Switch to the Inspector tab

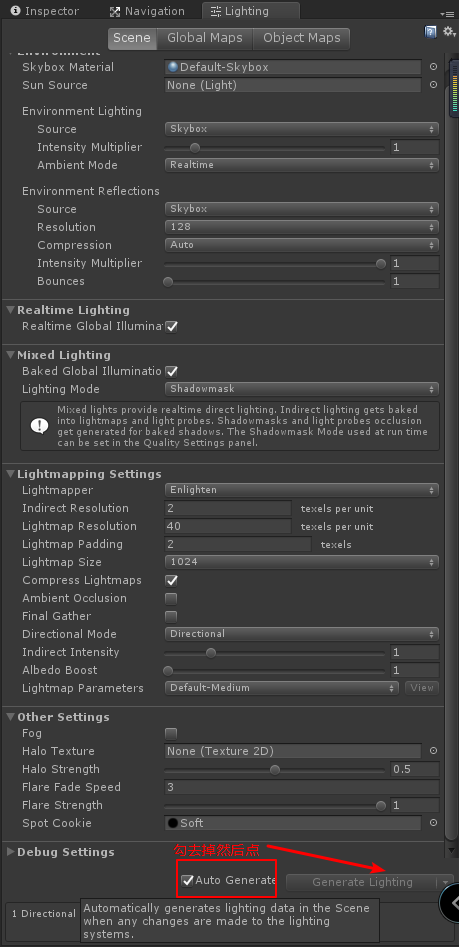click(x=45, y=11)
